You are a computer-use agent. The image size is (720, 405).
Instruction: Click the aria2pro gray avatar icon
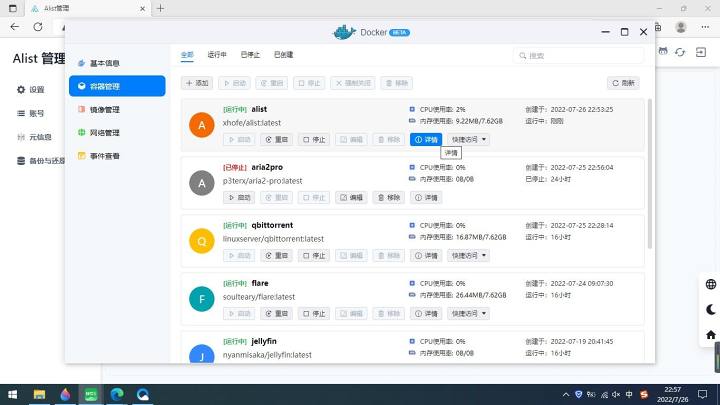point(202,183)
